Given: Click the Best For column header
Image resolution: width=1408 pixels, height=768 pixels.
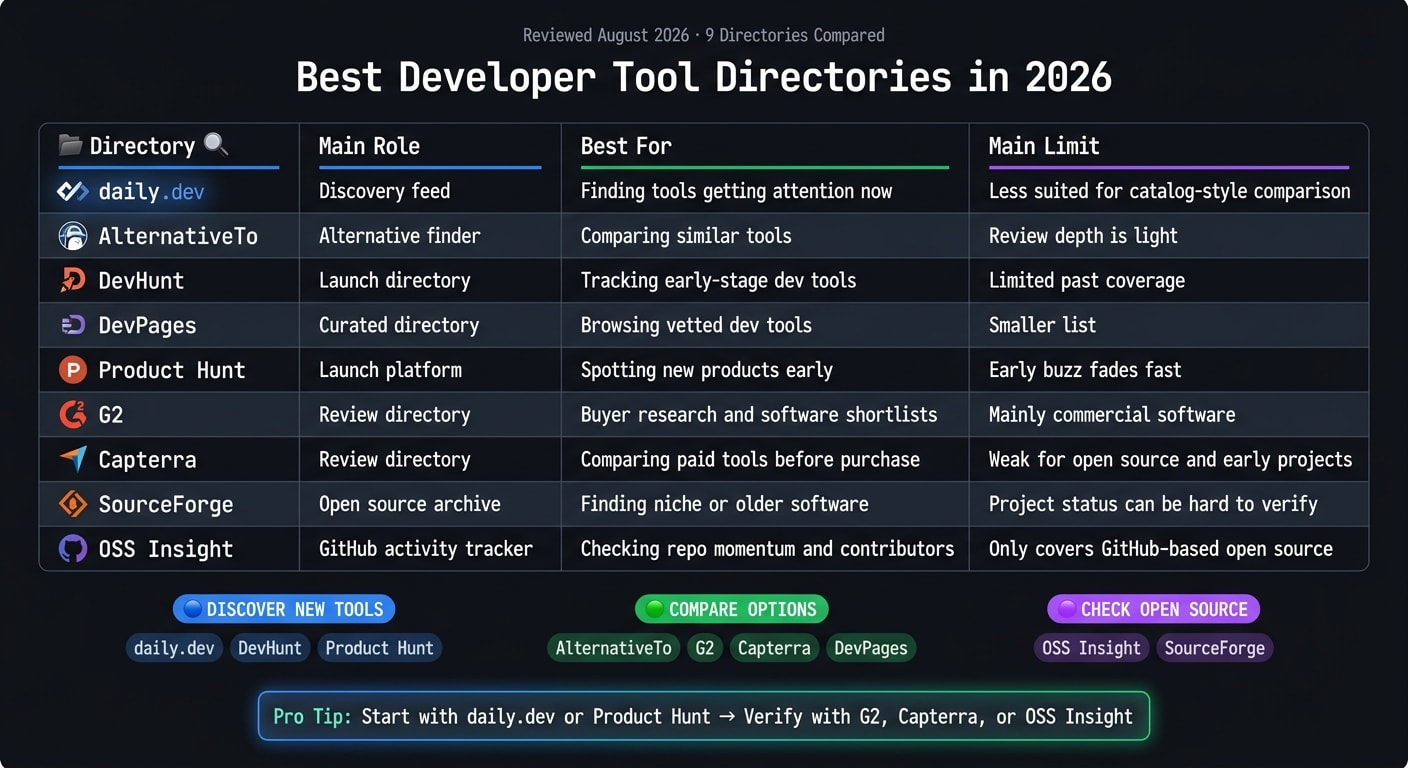Looking at the screenshot, I should click(626, 146).
